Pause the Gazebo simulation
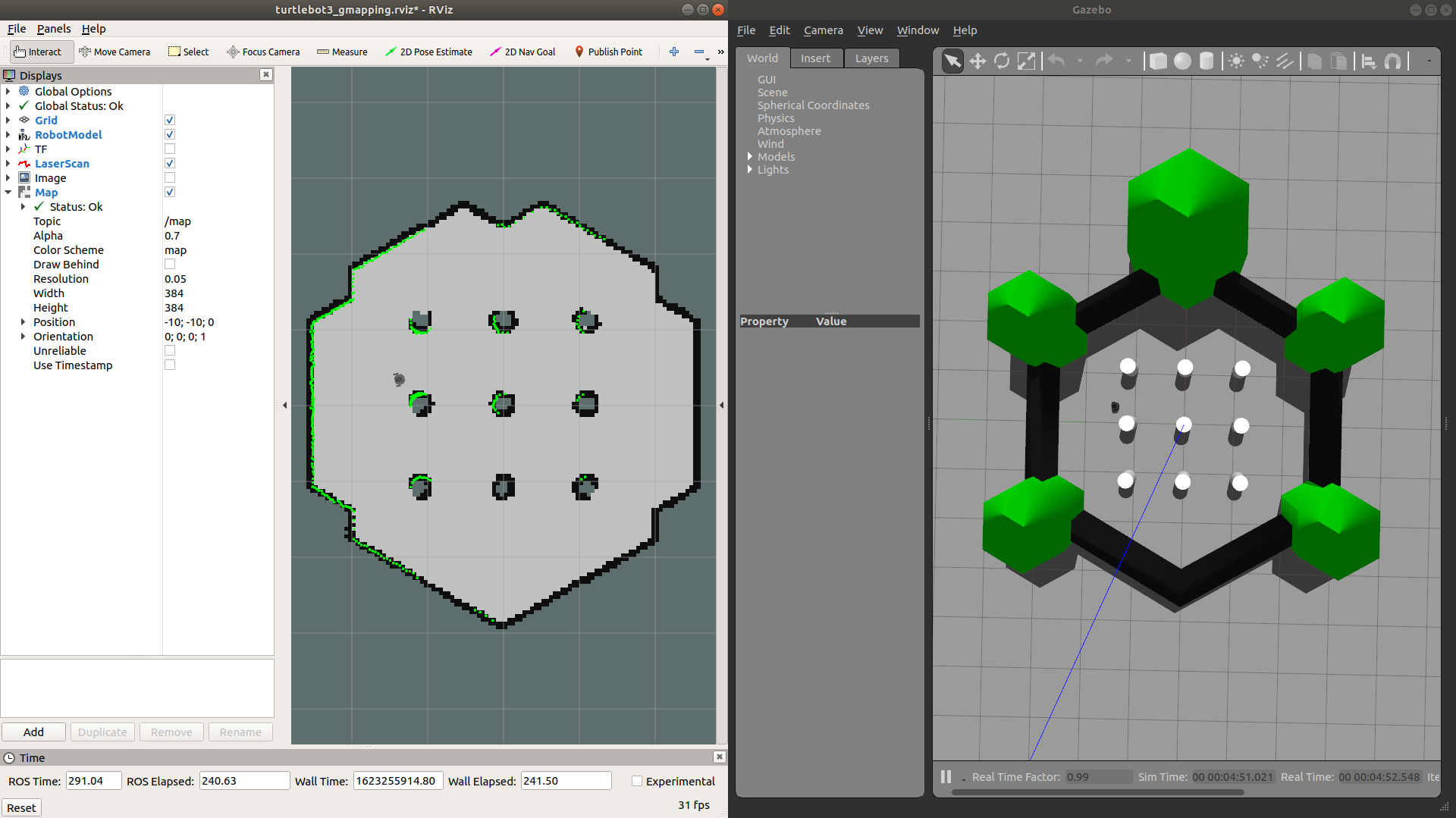Image resolution: width=1456 pixels, height=818 pixels. [x=946, y=777]
